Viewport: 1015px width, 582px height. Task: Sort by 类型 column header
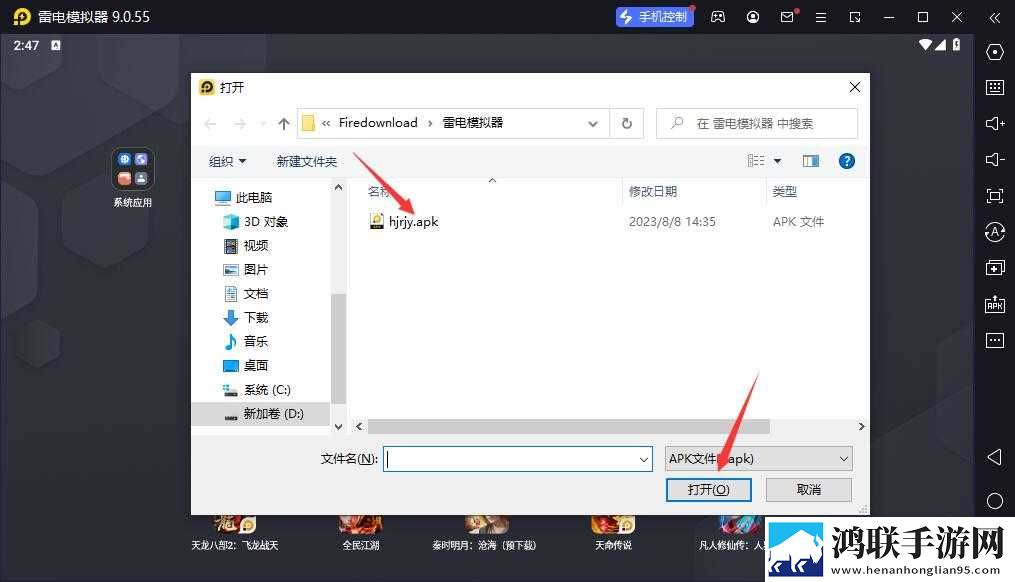point(785,192)
